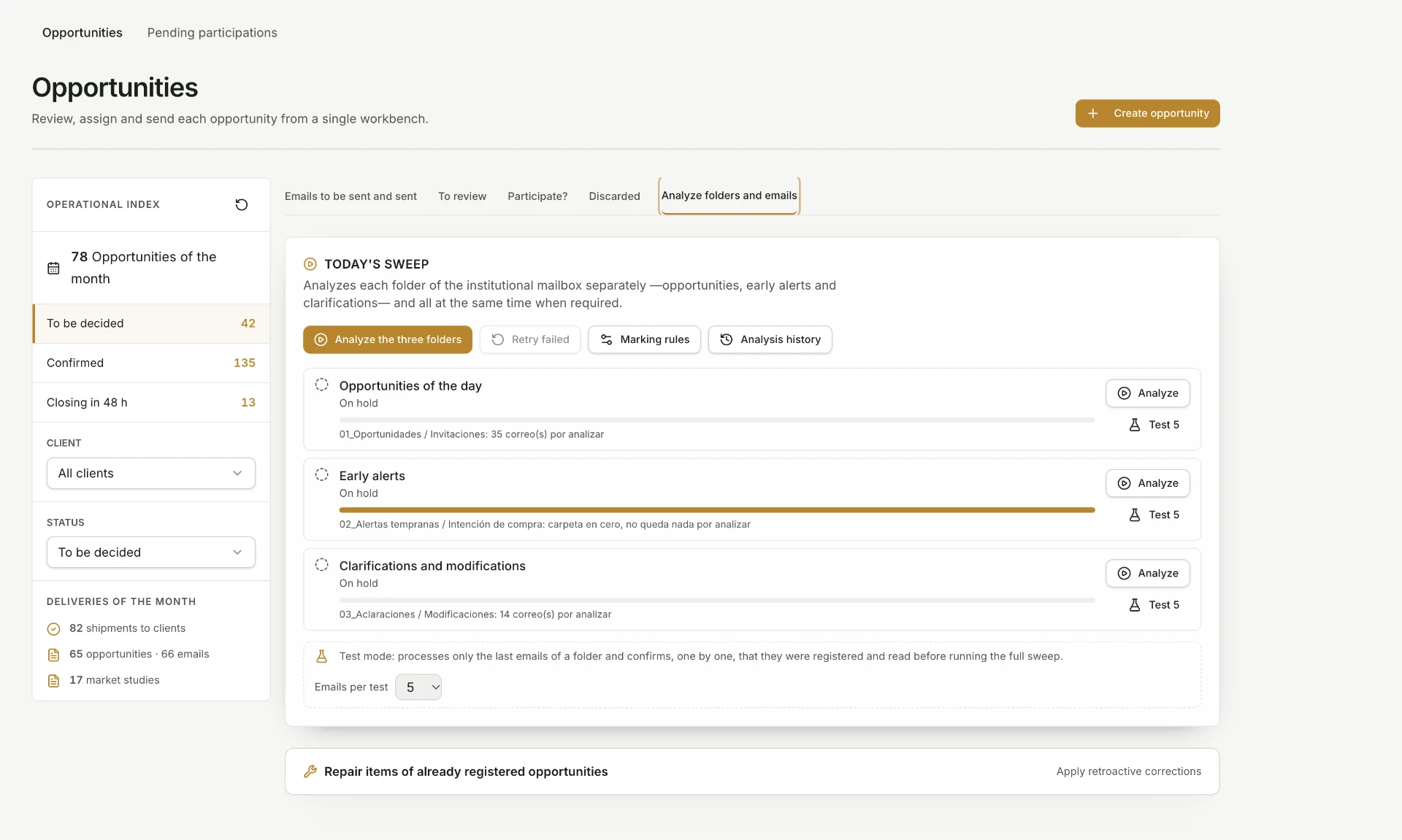The height and width of the screenshot is (840, 1402).
Task: Open the Status dropdown showing To be decided
Action: coord(151,552)
